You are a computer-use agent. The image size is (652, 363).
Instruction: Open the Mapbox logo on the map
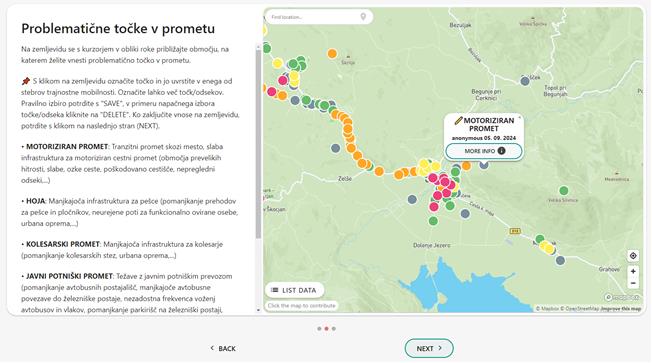[x=622, y=297]
